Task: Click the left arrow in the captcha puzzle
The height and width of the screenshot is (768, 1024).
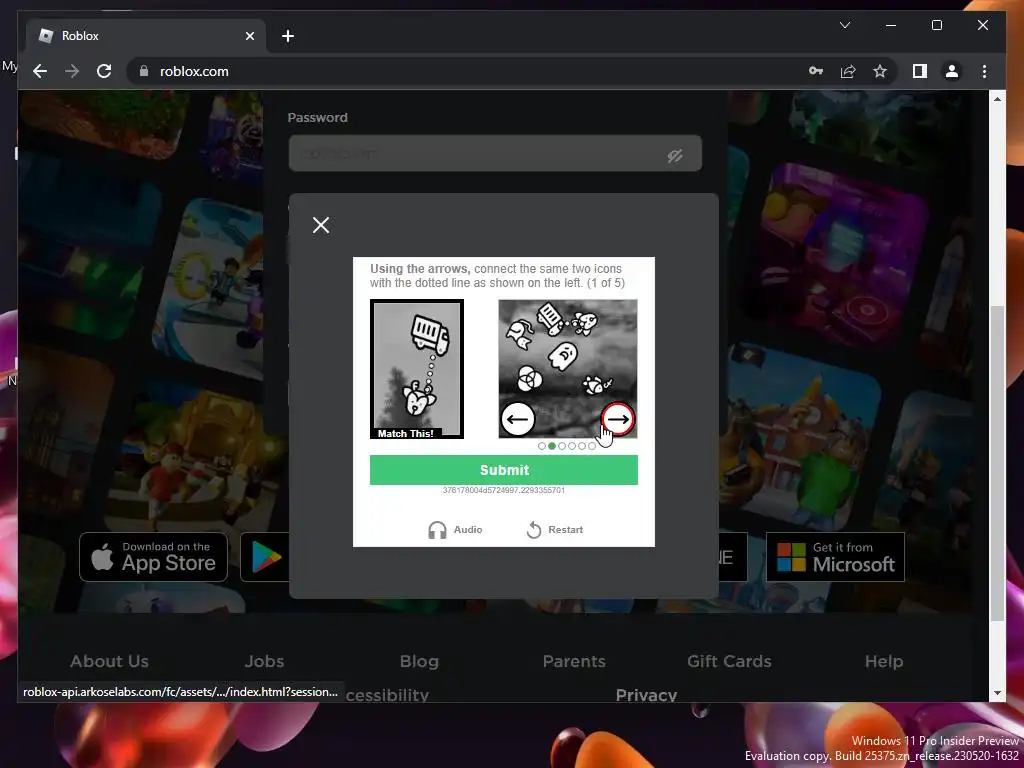Action: [x=518, y=419]
